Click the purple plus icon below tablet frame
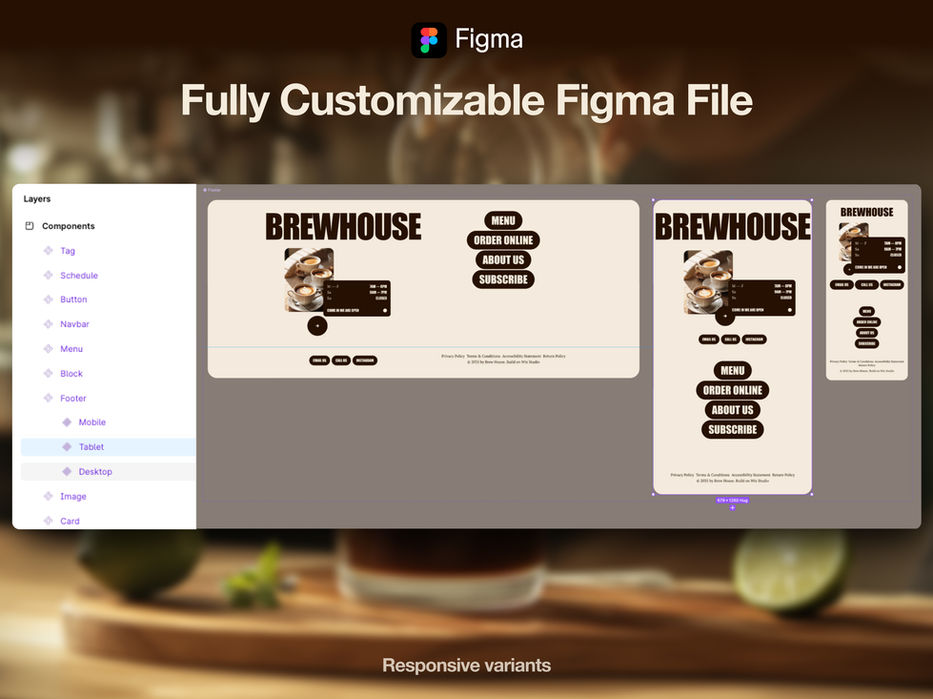 coord(732,508)
